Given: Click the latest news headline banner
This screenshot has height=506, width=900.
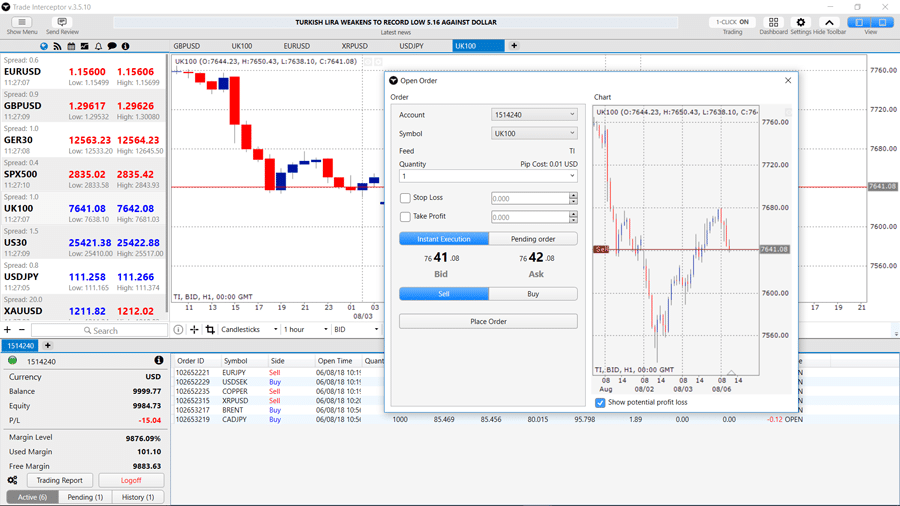Looking at the screenshot, I should coord(395,22).
